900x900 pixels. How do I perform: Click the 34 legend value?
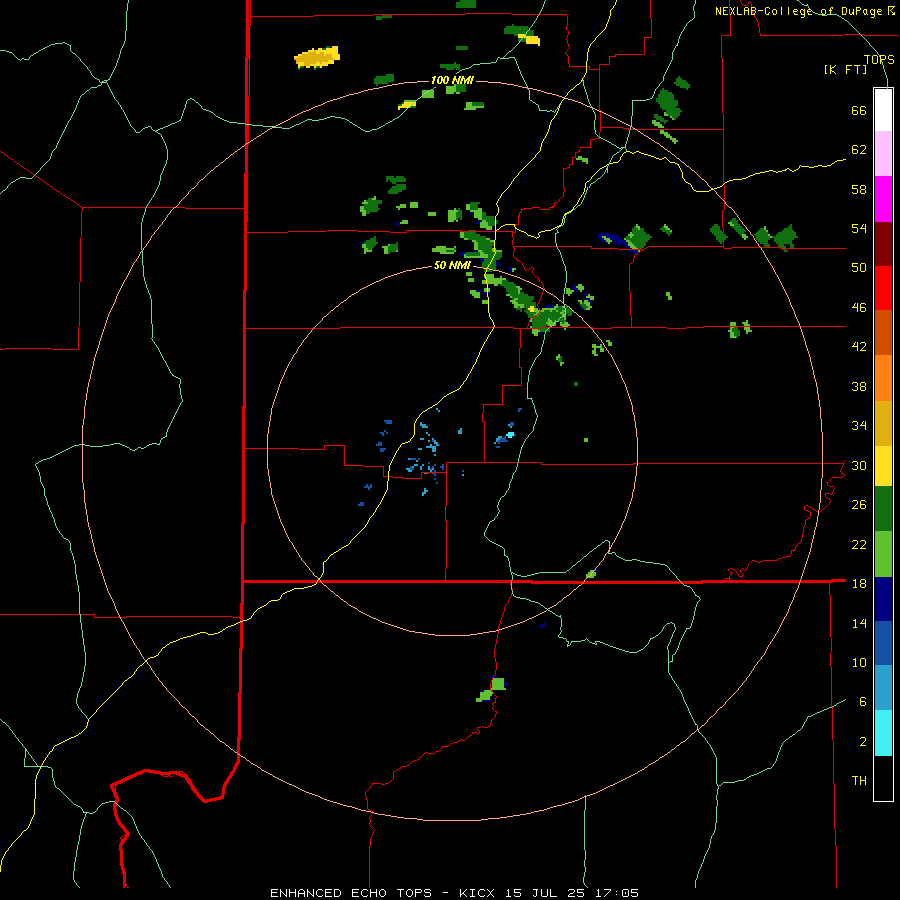[x=859, y=426]
